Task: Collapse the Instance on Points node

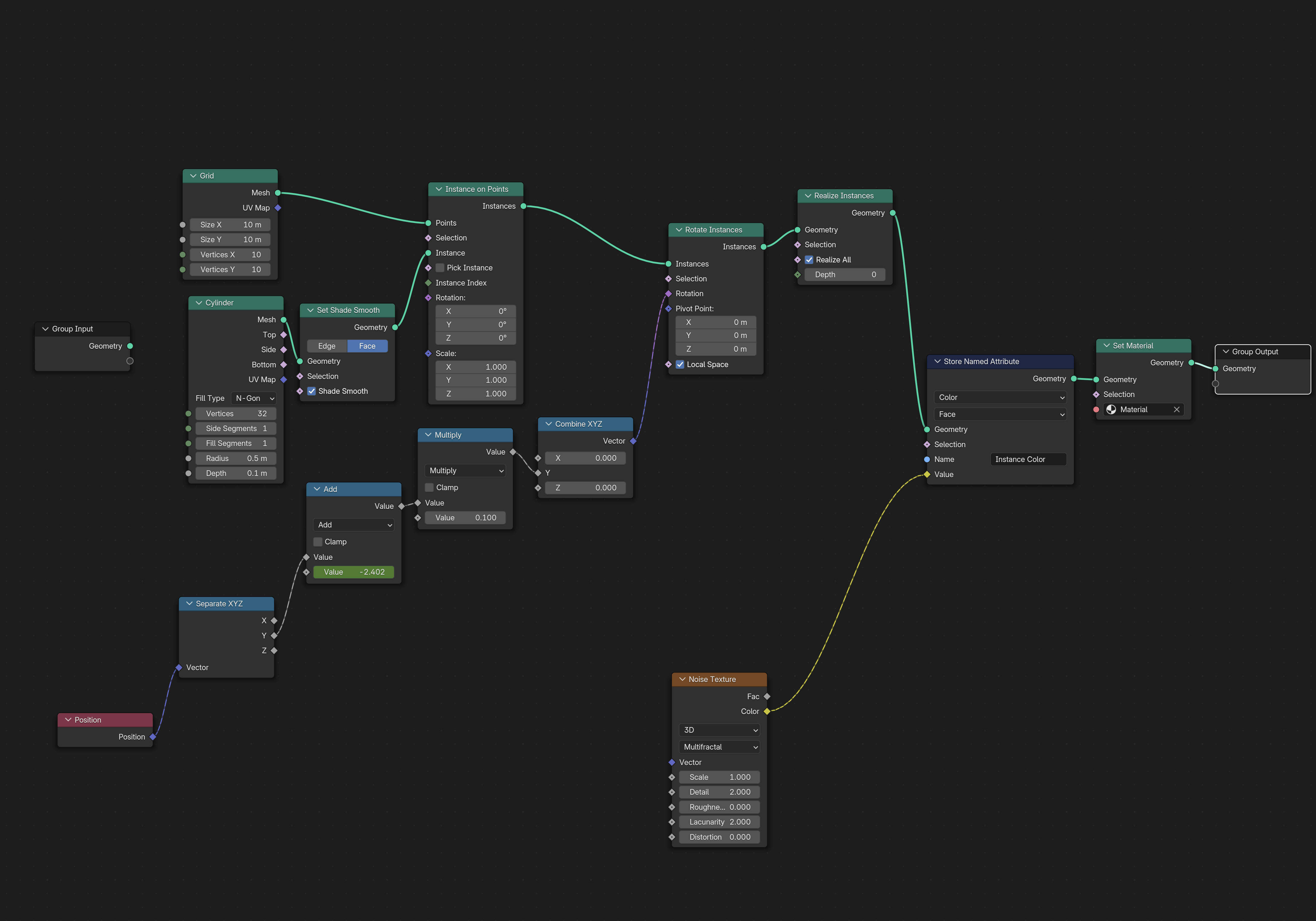Action: [x=439, y=189]
